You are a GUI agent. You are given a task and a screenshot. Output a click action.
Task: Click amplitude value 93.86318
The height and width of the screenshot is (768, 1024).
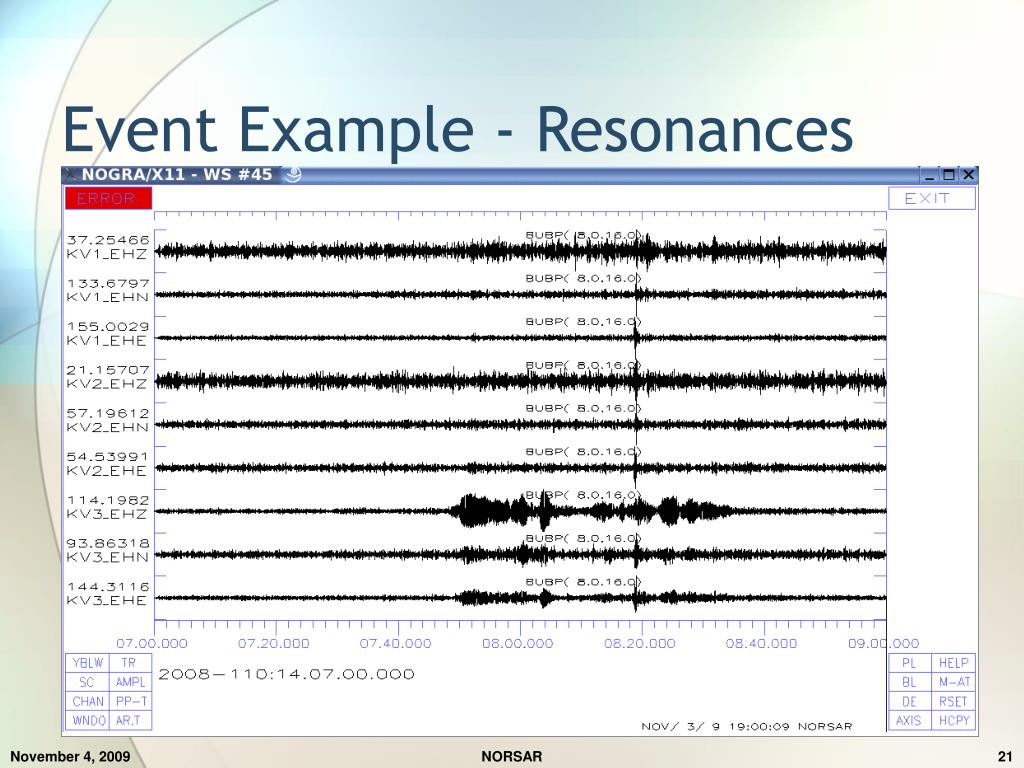(108, 543)
